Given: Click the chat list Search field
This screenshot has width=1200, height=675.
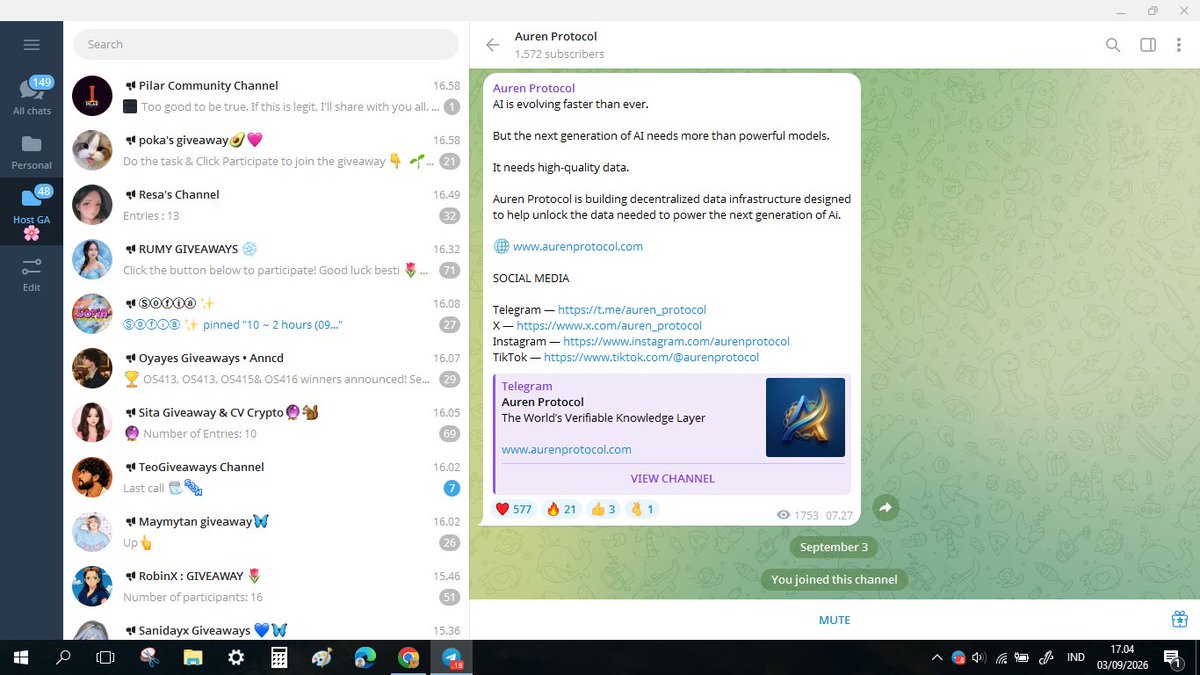Looking at the screenshot, I should [x=266, y=44].
